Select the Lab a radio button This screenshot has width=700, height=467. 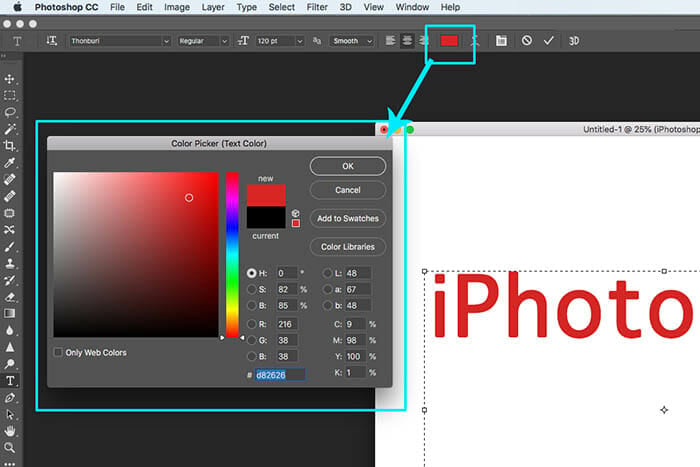(327, 289)
